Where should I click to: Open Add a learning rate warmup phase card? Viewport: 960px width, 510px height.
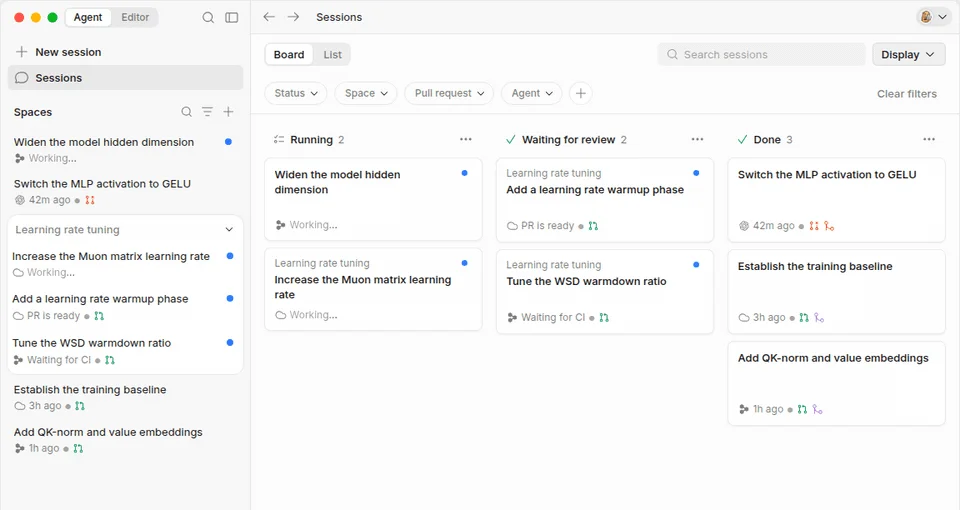point(605,200)
